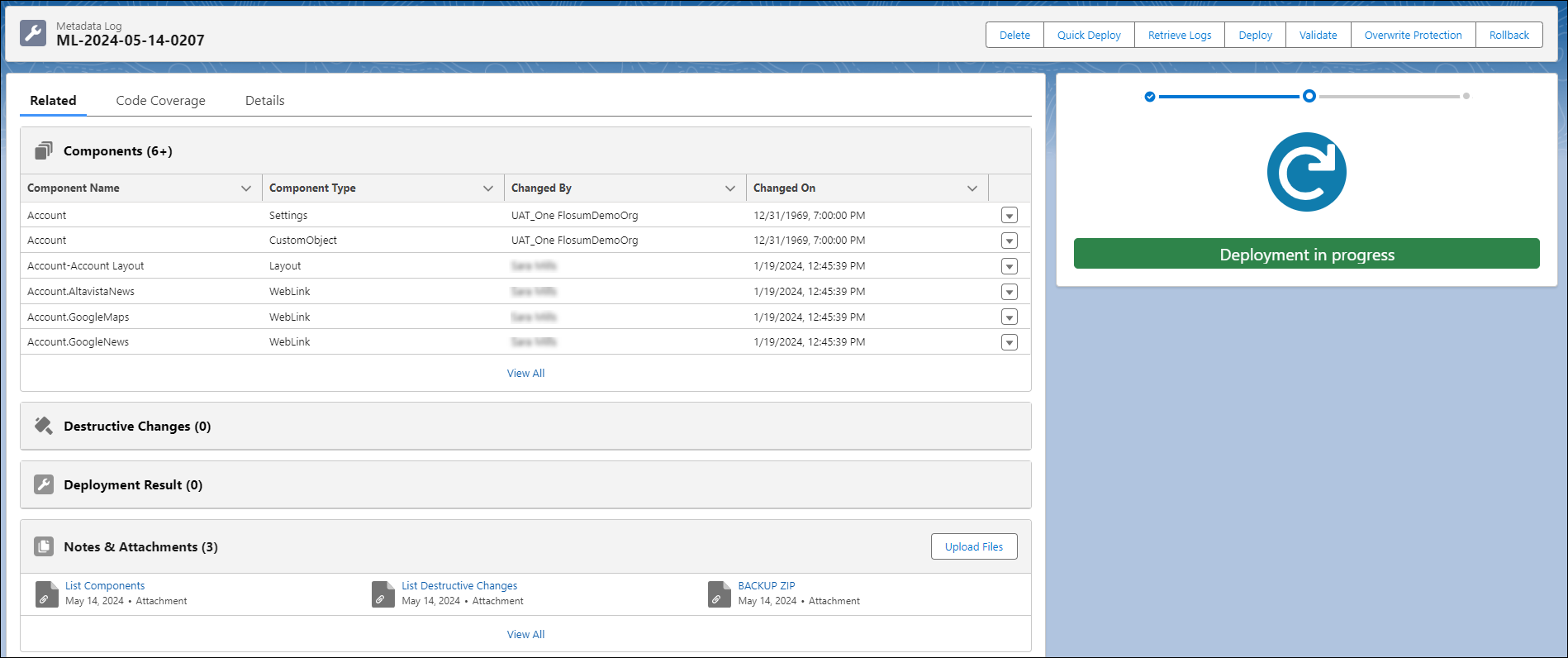Click the final grey step dot on progress path
1568x658 pixels.
[x=1466, y=96]
